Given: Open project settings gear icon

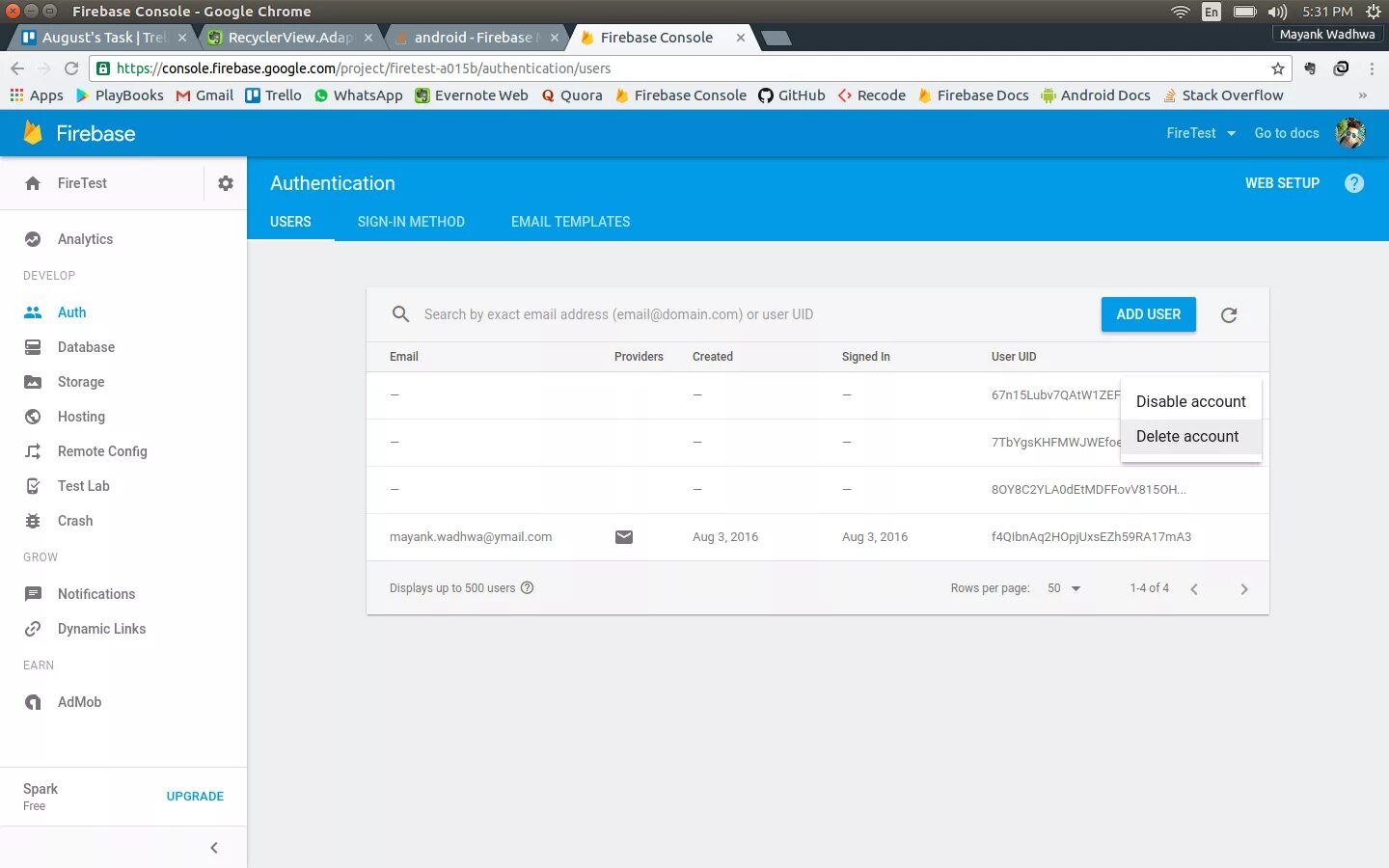Looking at the screenshot, I should pyautogui.click(x=226, y=183).
